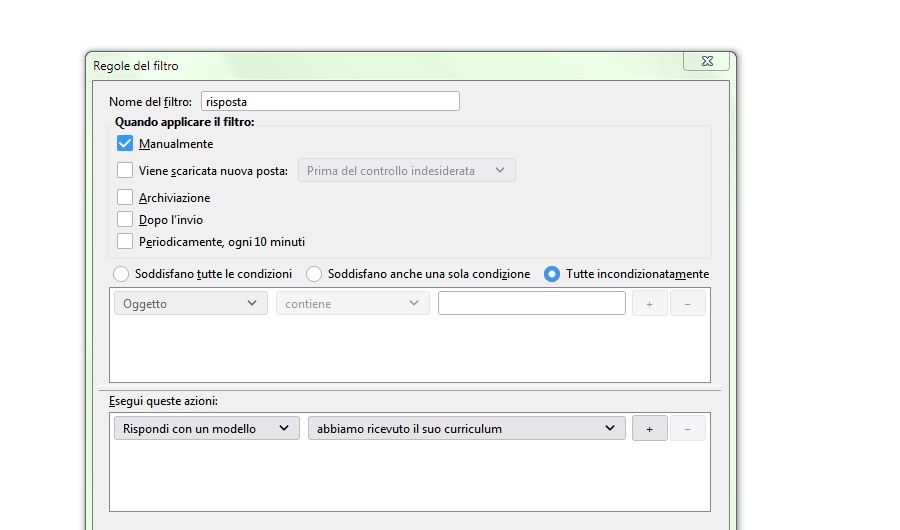The width and height of the screenshot is (900, 530).
Task: Add action with the plus button
Action: tap(649, 428)
